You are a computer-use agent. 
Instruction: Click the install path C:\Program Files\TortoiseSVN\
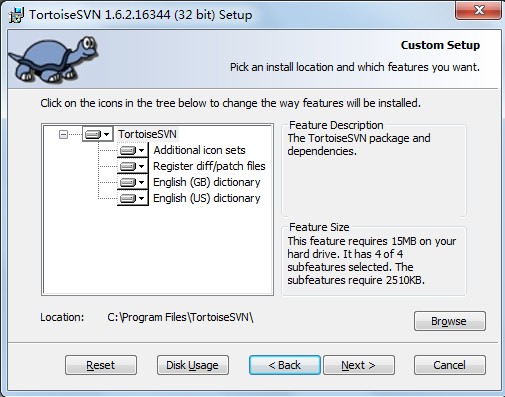tap(180, 317)
